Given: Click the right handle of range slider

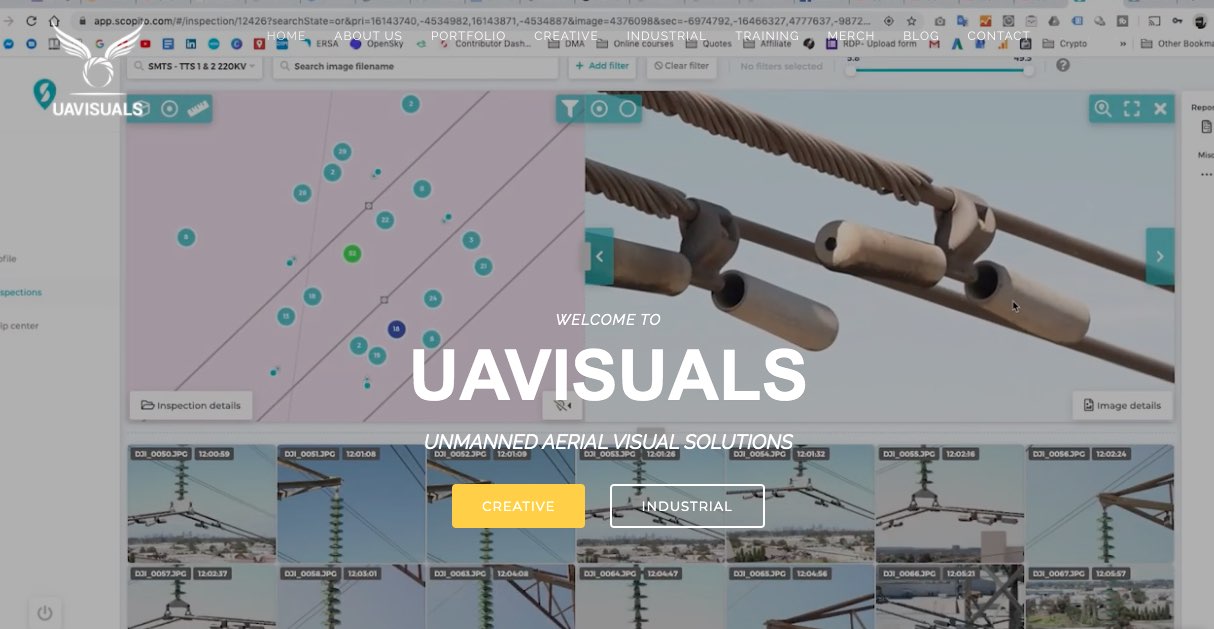Looking at the screenshot, I should pos(1027,70).
